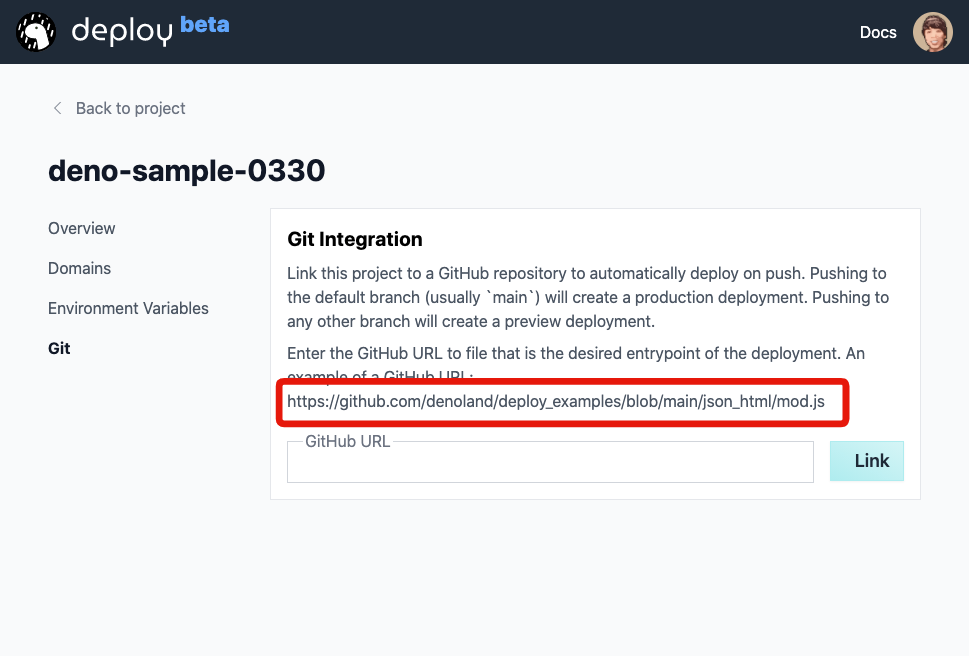Switch to the Domains section

(79, 268)
